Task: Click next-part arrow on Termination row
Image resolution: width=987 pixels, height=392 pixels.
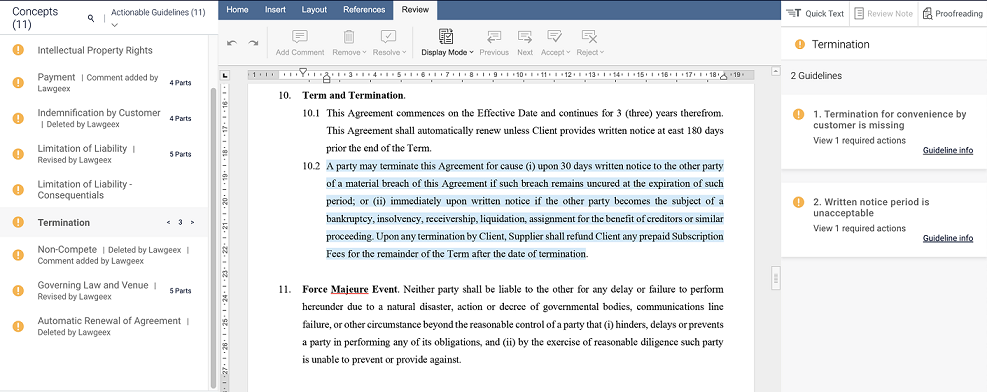Action: click(x=192, y=223)
